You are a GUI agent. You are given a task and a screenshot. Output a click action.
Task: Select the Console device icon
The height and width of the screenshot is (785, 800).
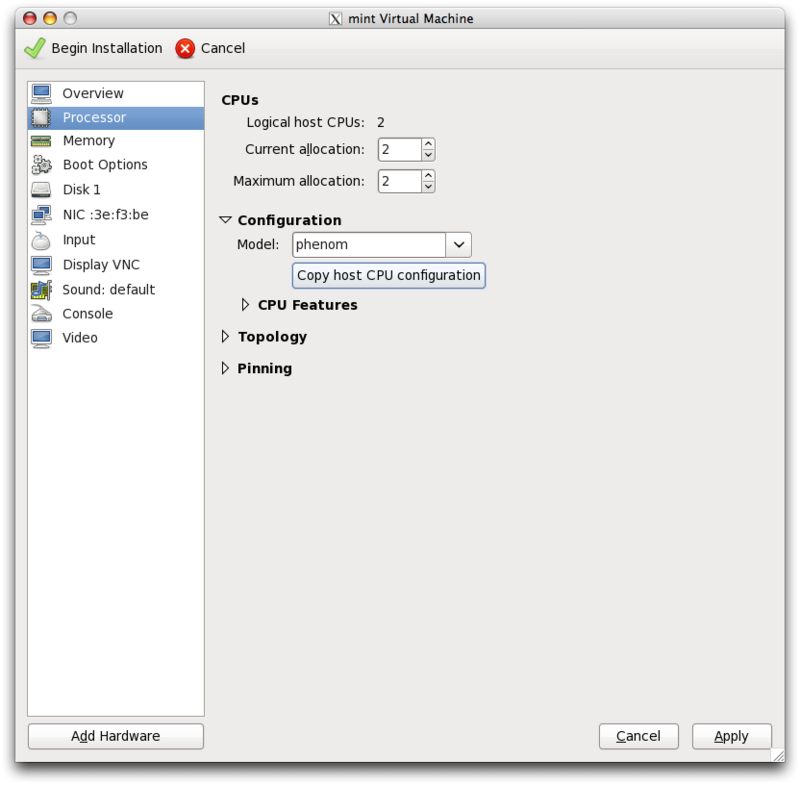coord(41,314)
